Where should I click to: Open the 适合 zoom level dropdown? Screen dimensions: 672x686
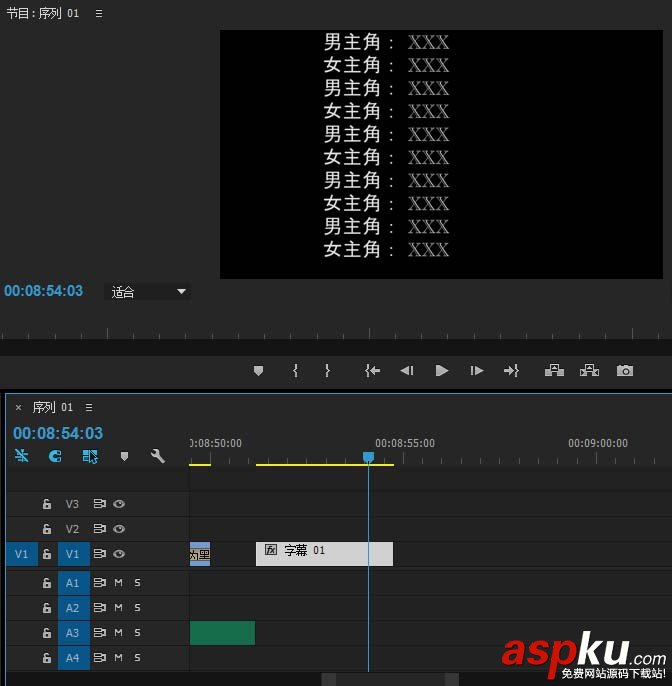coord(149,292)
